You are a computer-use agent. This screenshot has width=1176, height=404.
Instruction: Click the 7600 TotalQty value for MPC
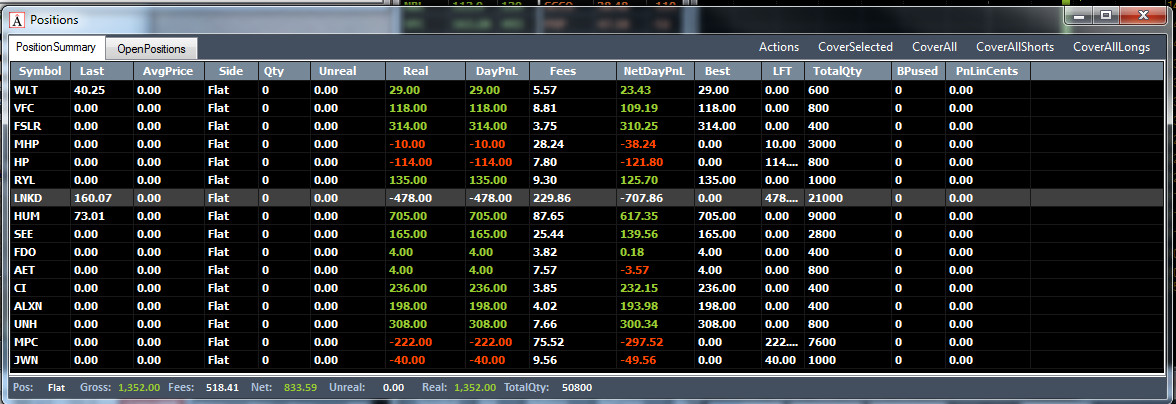pyautogui.click(x=821, y=342)
